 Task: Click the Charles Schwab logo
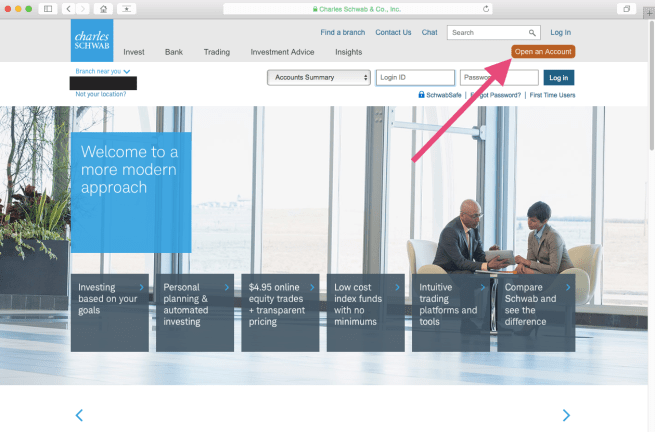tap(92, 40)
